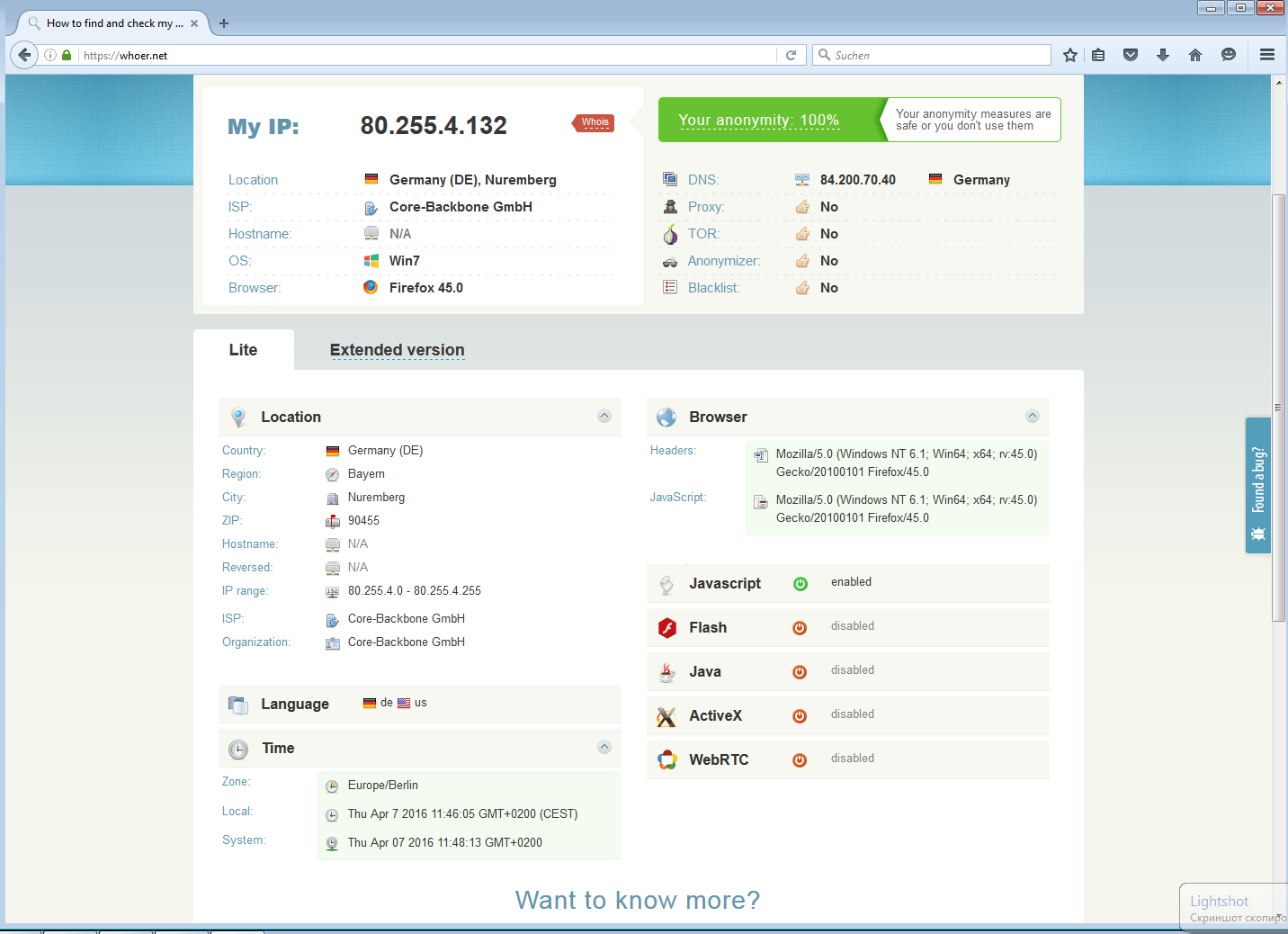Click into the Suchen search field
The width and height of the screenshot is (1288, 934).
pyautogui.click(x=935, y=55)
